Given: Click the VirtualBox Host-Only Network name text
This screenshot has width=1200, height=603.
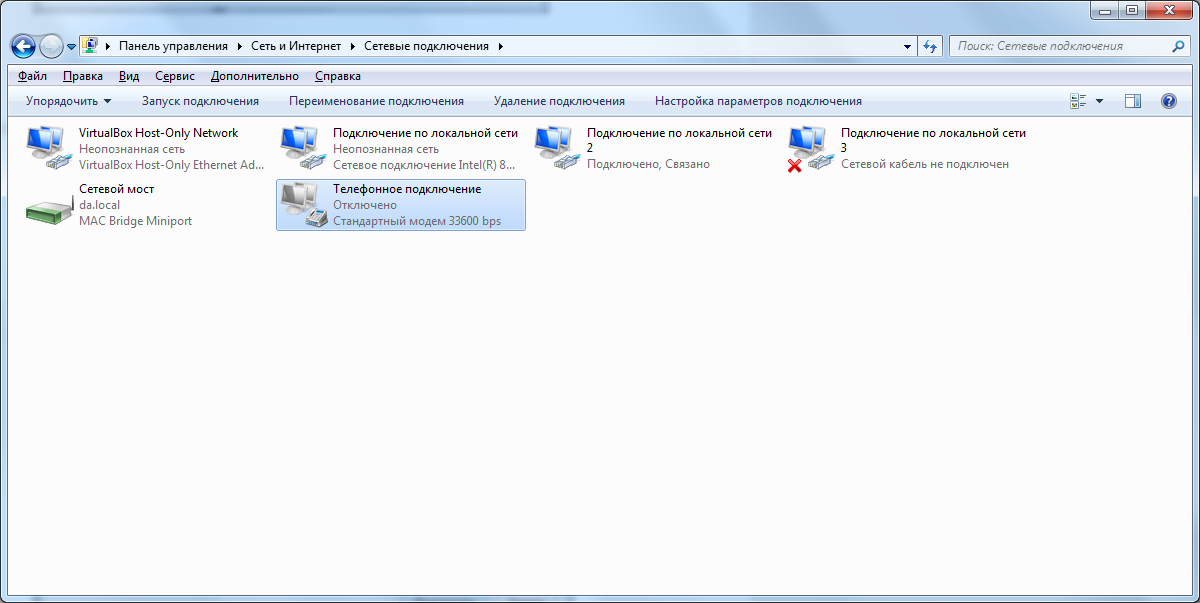Looking at the screenshot, I should 158,133.
